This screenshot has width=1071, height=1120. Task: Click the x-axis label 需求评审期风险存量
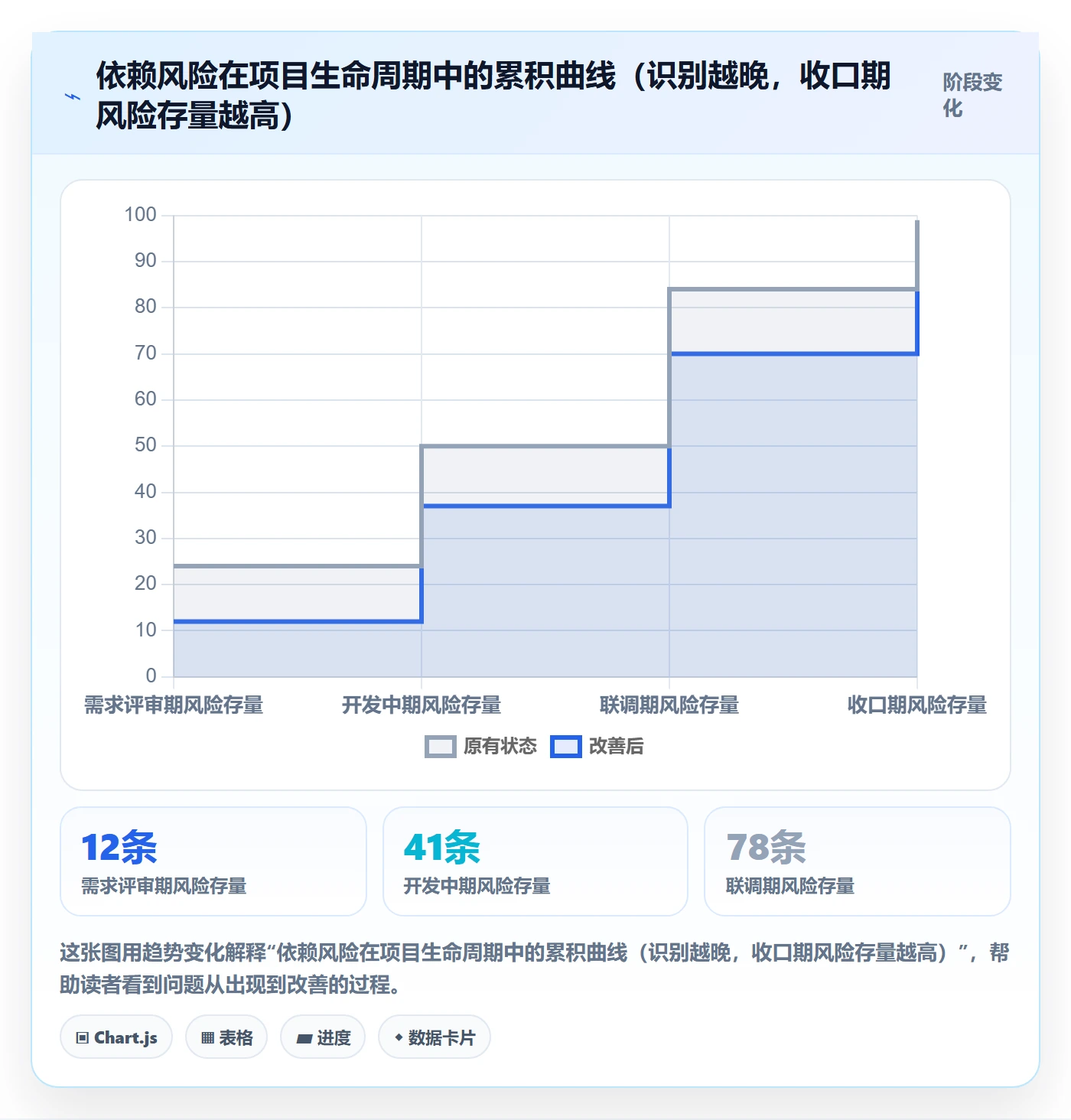point(174,705)
